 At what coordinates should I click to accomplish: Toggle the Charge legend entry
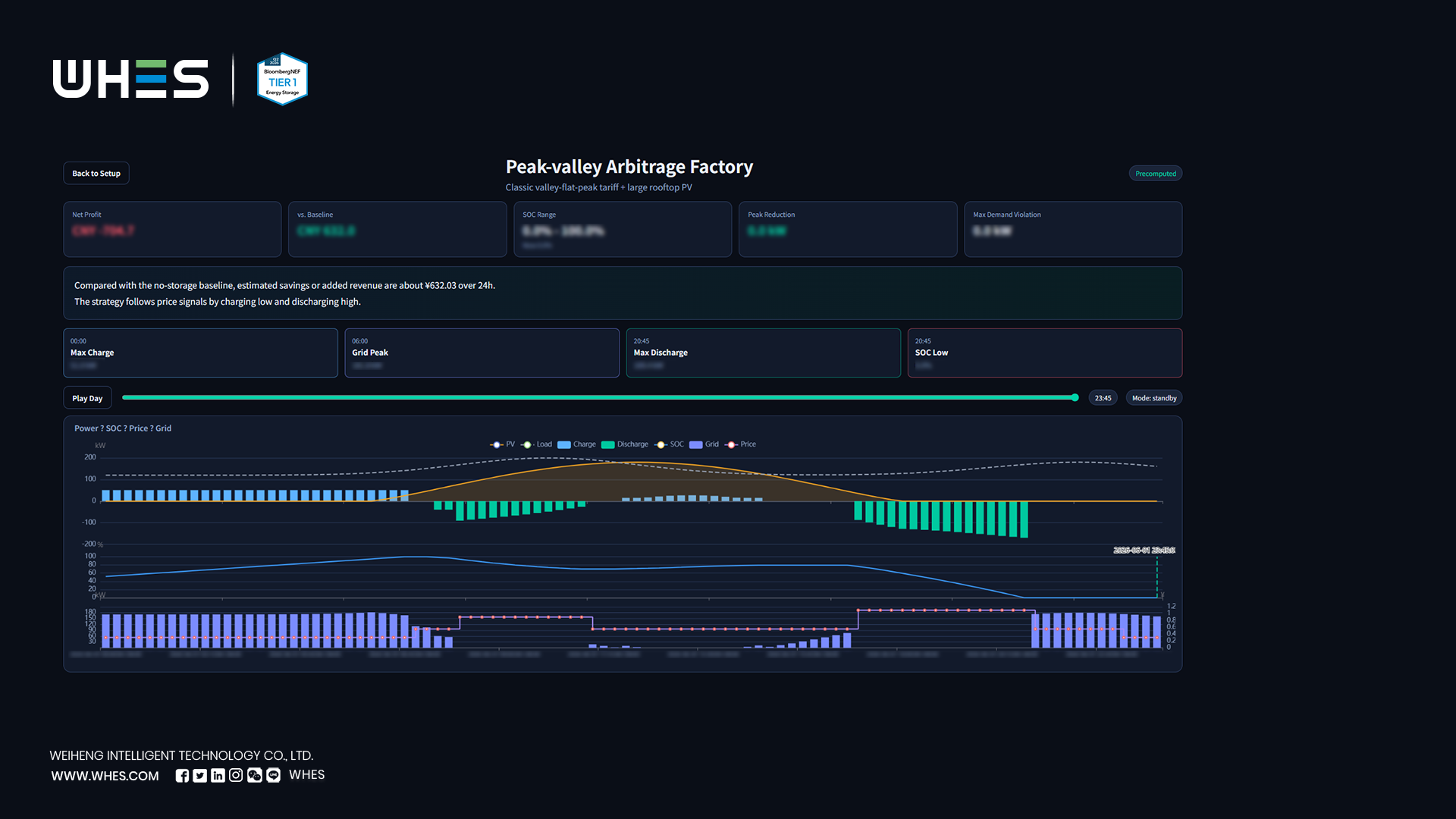576,444
